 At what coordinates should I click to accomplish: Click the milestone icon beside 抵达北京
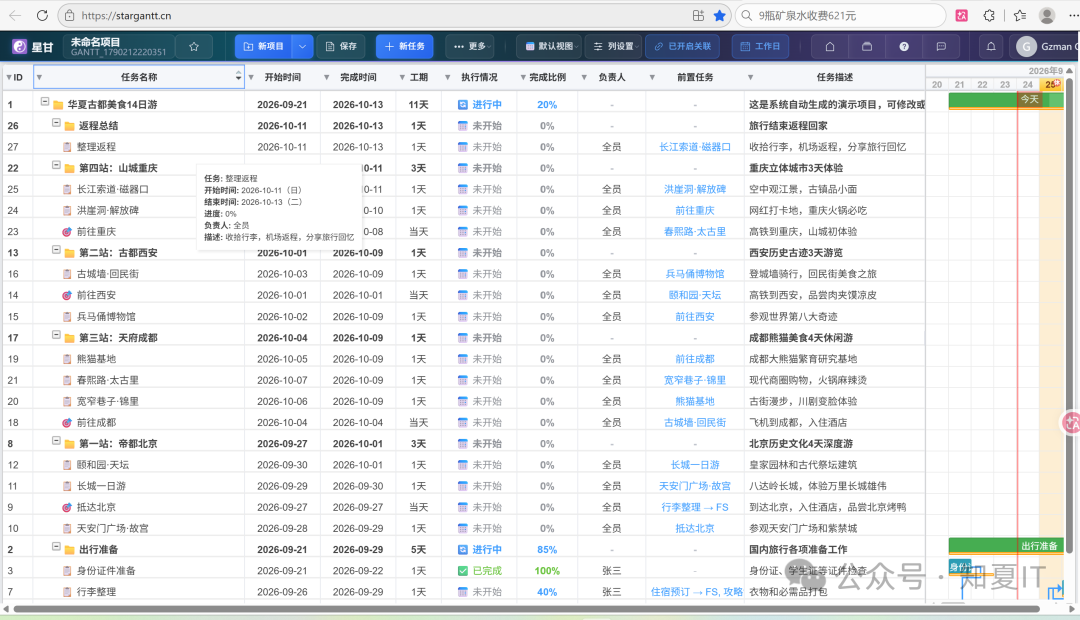coord(67,507)
